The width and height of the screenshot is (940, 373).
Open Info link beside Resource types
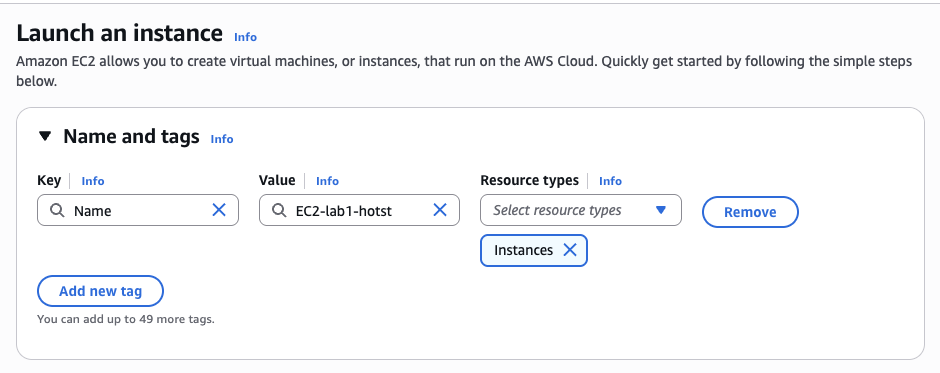(x=610, y=181)
